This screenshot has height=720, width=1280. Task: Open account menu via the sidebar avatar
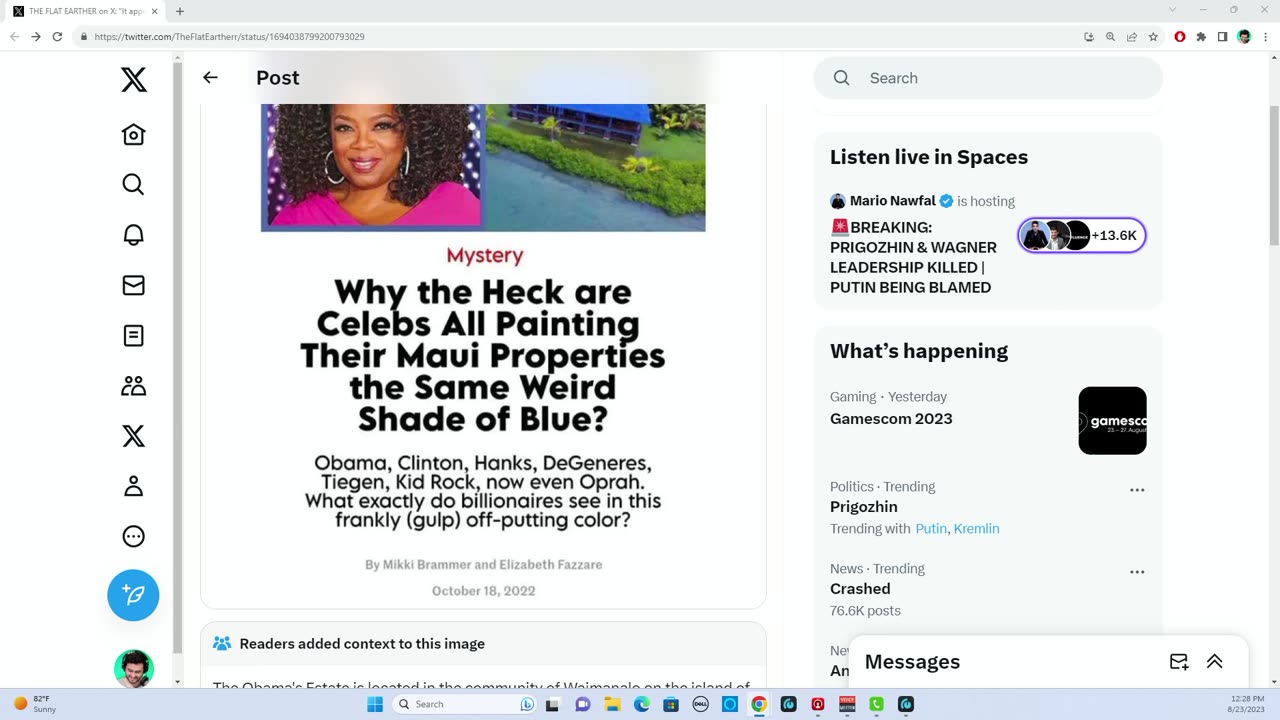(x=133, y=669)
